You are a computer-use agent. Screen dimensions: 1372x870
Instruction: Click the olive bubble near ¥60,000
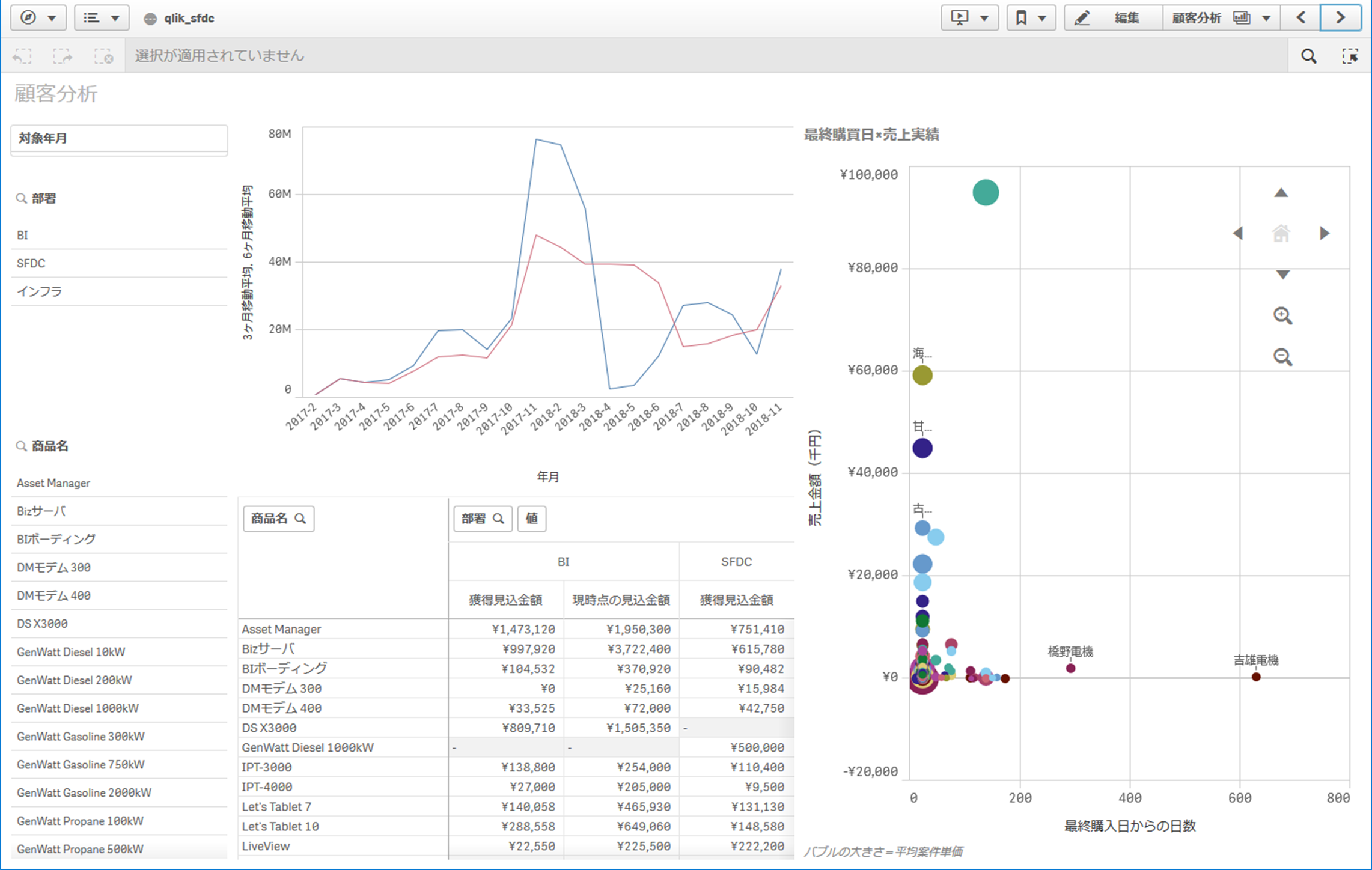[922, 375]
